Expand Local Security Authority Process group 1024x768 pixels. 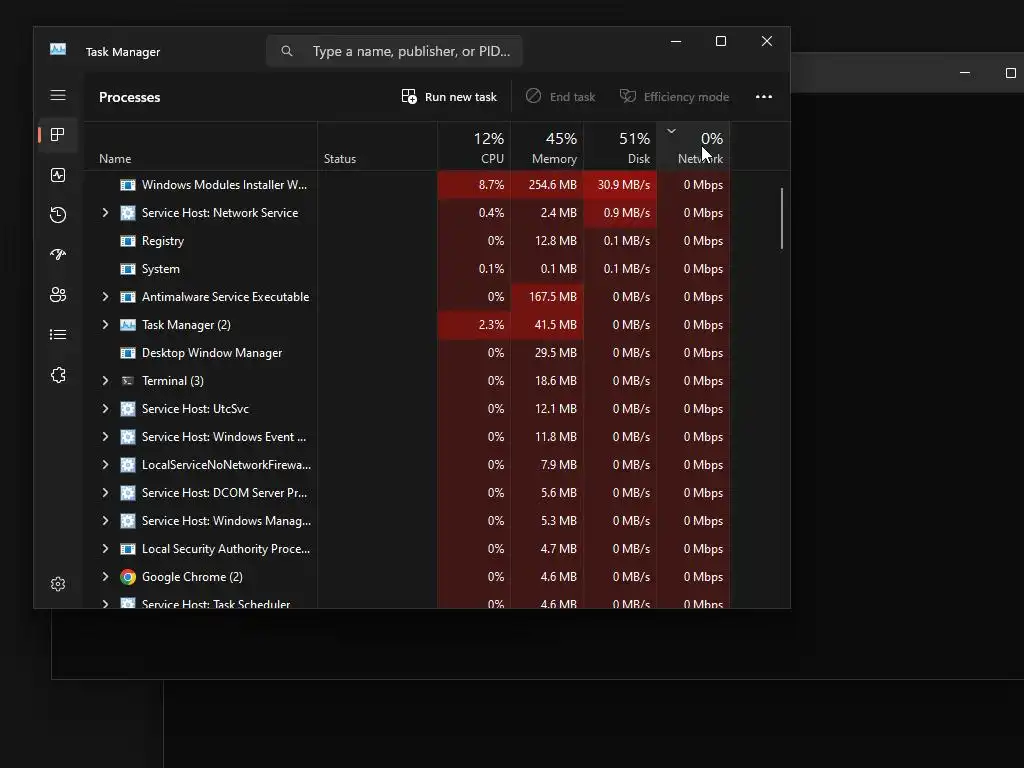point(105,549)
